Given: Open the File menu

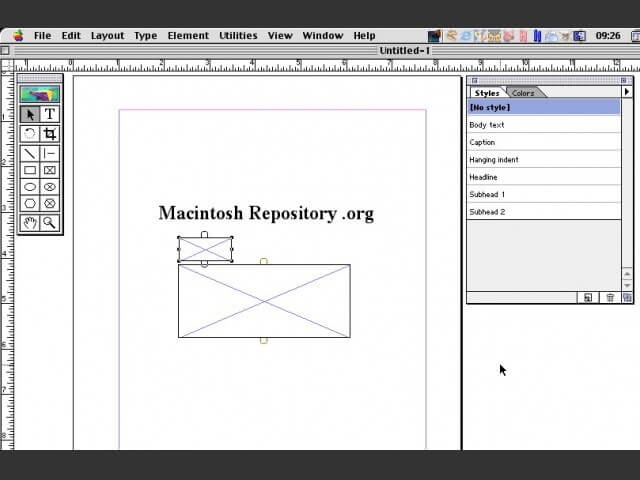Looking at the screenshot, I should (x=42, y=36).
